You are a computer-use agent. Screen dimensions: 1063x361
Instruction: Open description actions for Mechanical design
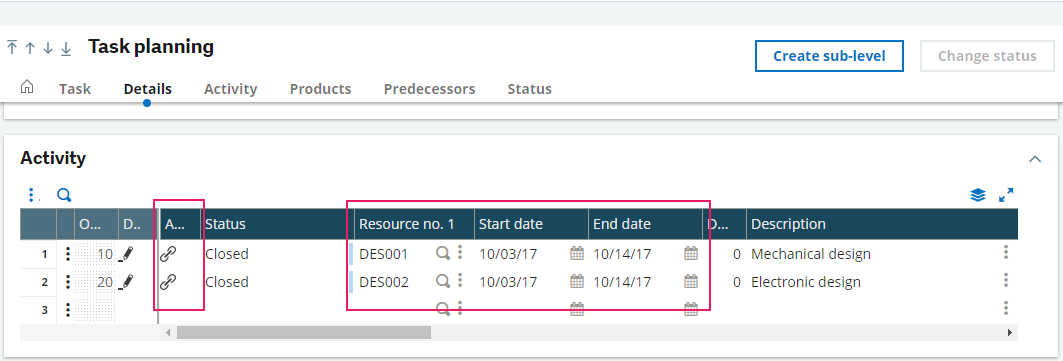1006,253
